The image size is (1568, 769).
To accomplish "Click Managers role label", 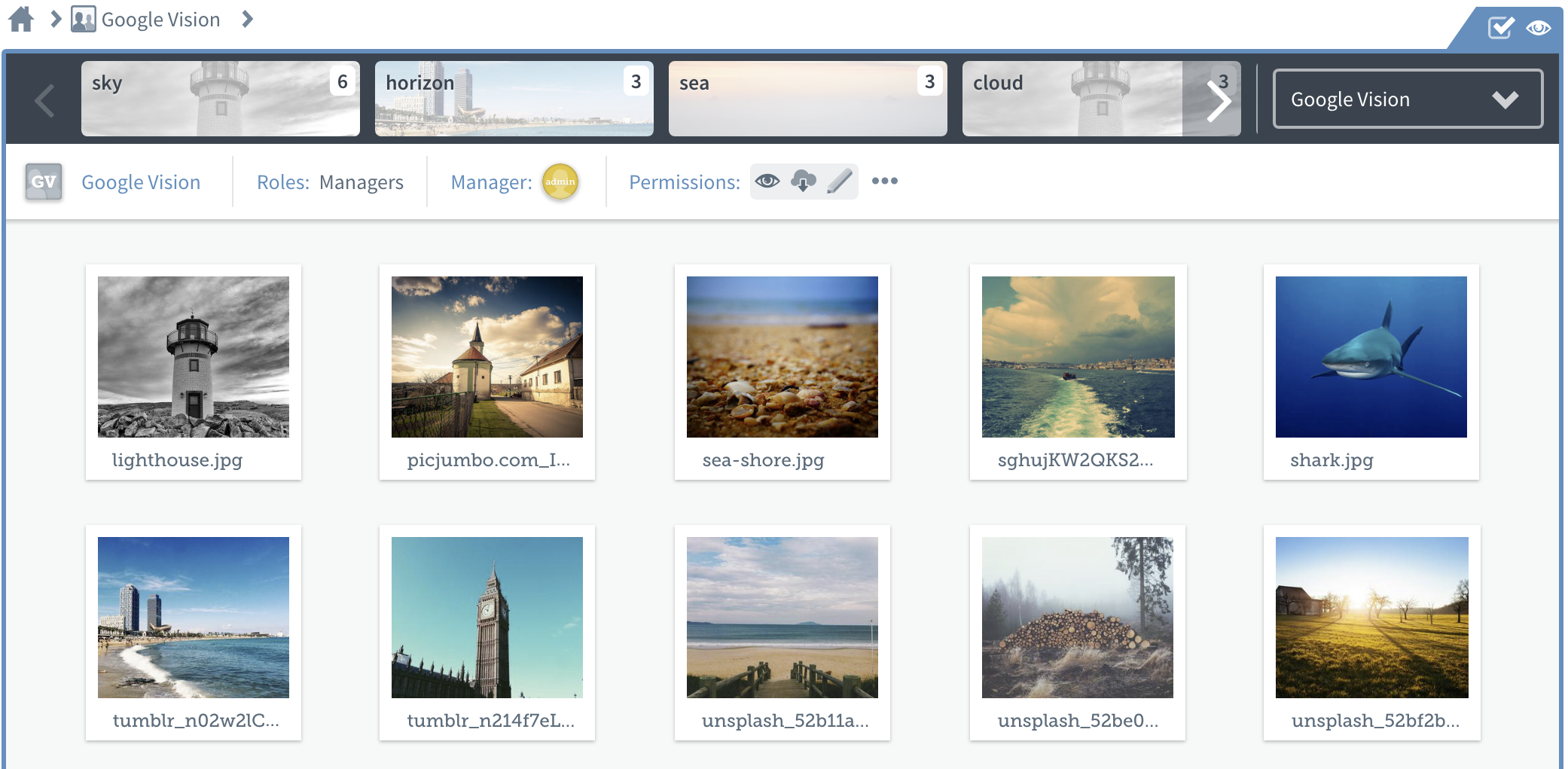I will click(x=361, y=182).
